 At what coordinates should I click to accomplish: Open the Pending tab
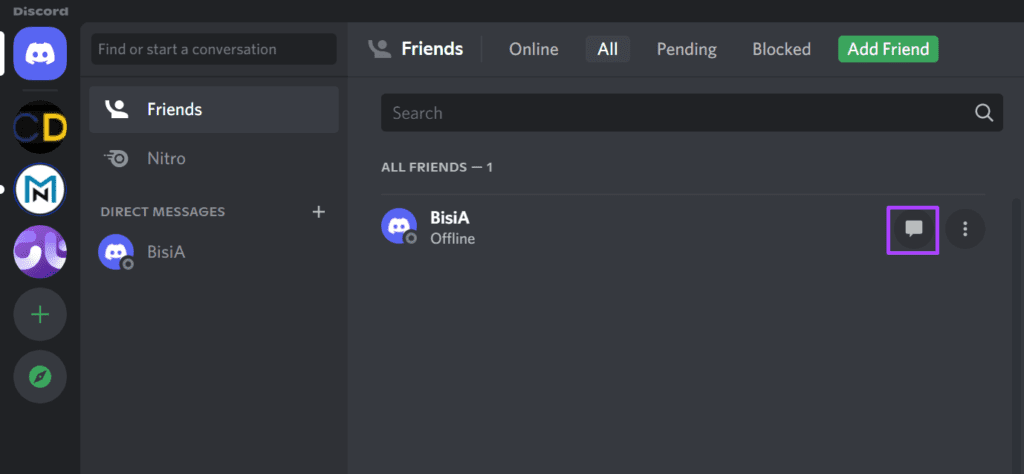coord(686,49)
